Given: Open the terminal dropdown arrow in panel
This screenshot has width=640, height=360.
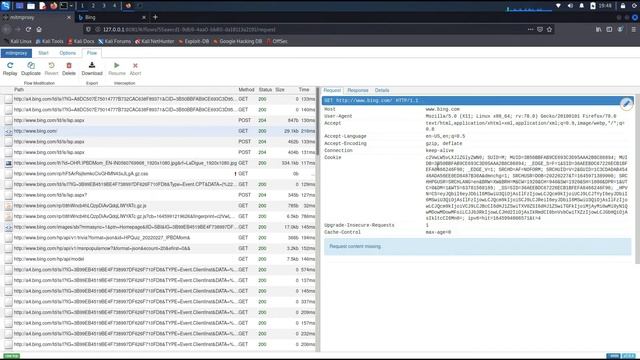Looking at the screenshot, I should 71,6.
